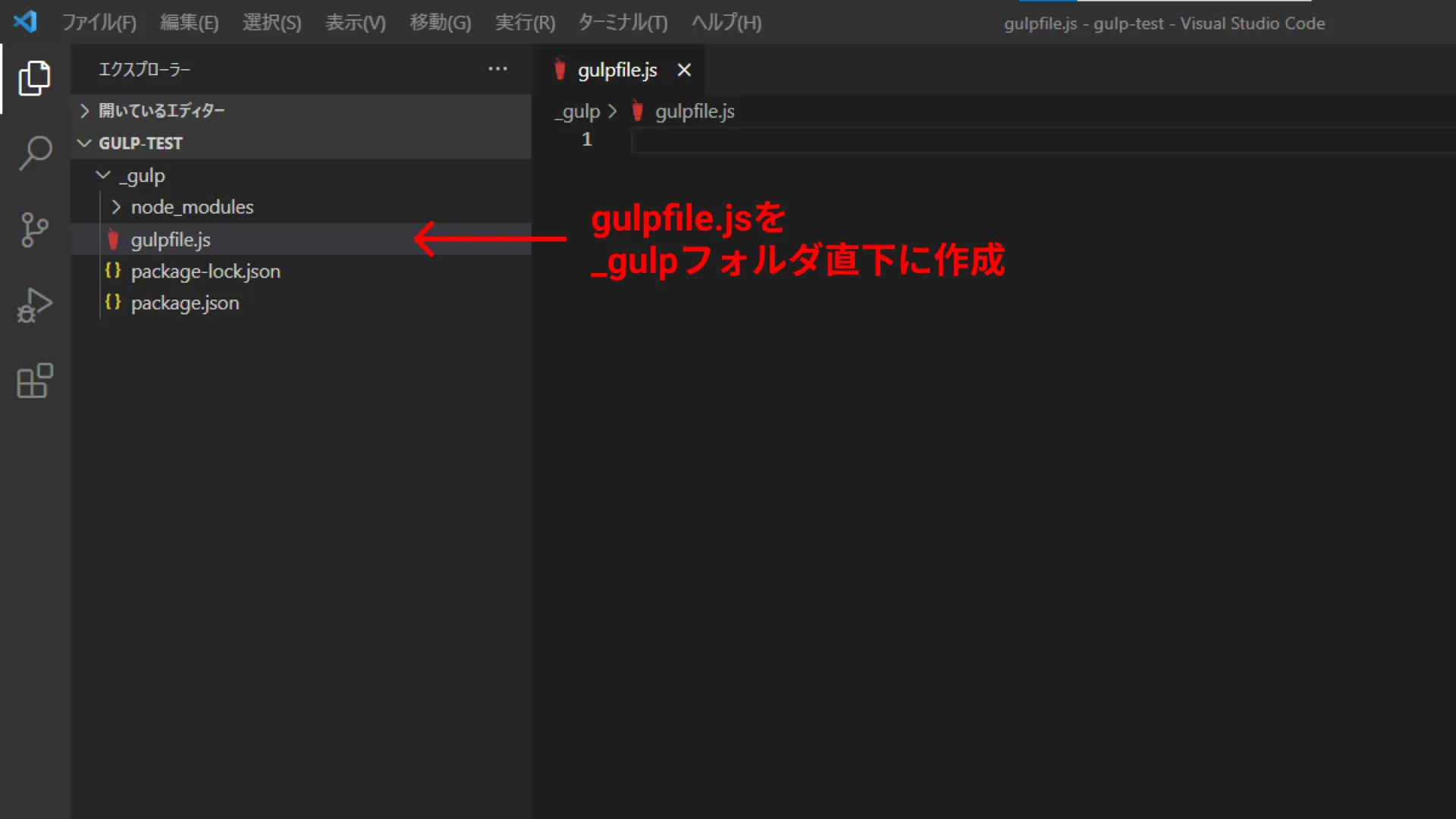
Task: Open the Extensions view
Action: tap(35, 381)
